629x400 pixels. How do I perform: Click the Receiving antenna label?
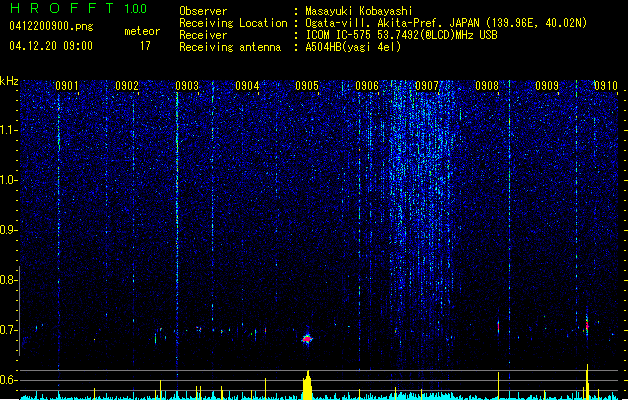point(230,47)
